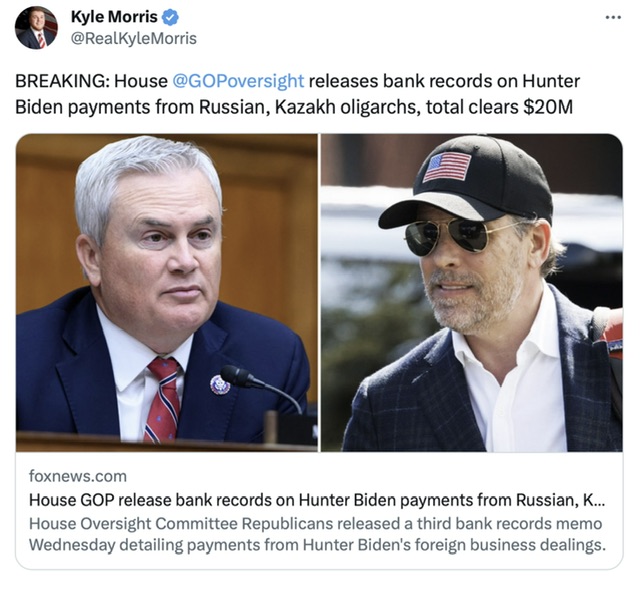This screenshot has height=589, width=640.
Task: Click the link card's white text area
Action: coord(319,510)
